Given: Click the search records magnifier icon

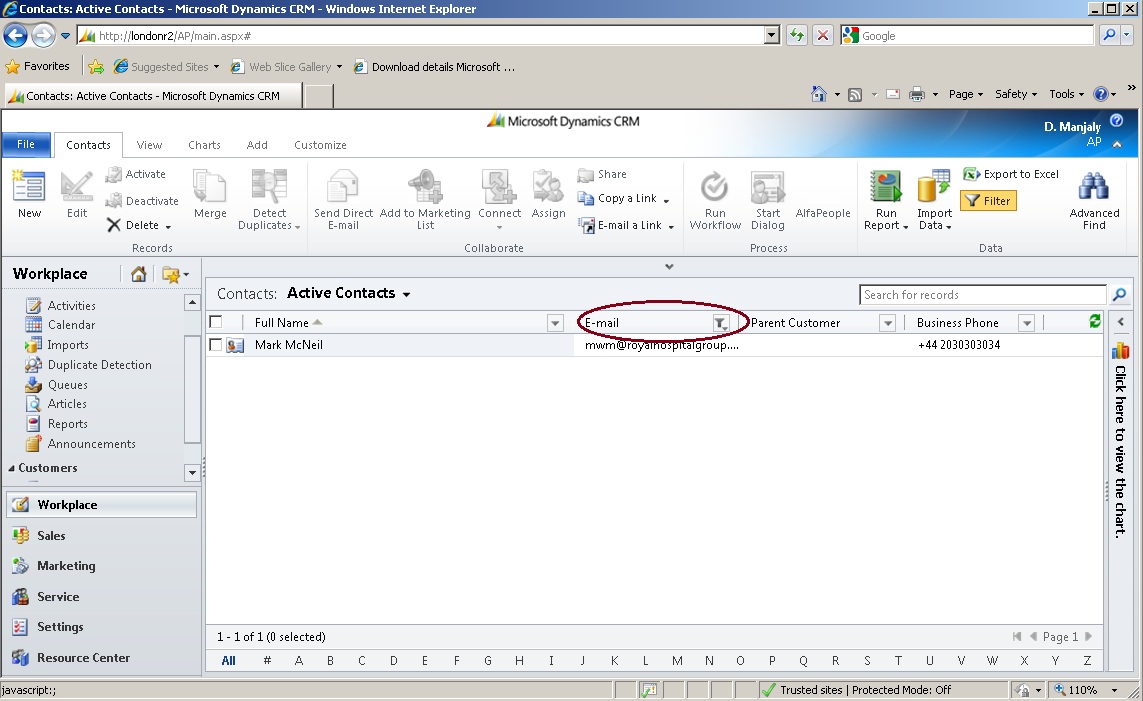Looking at the screenshot, I should click(1120, 294).
